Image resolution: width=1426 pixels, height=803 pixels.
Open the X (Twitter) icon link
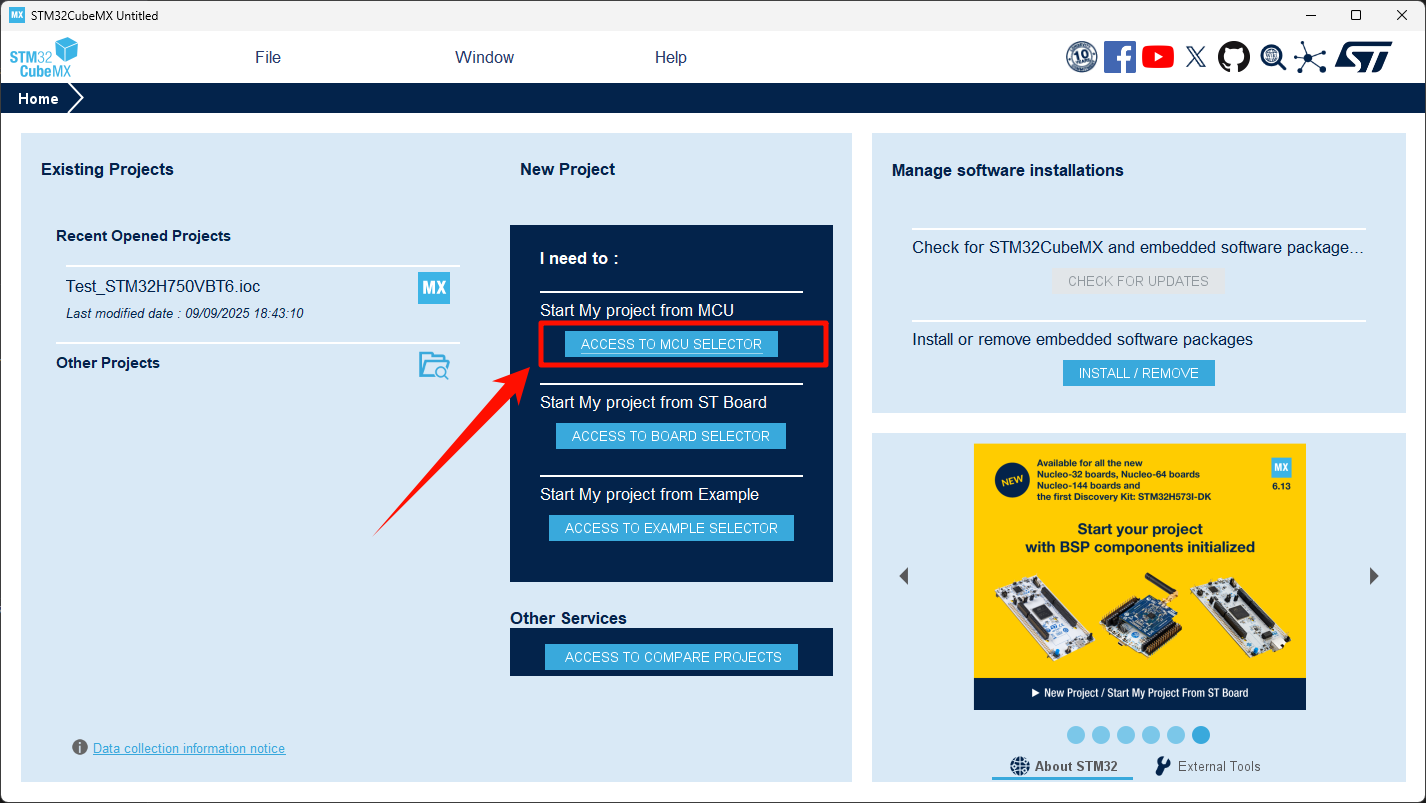[1196, 57]
